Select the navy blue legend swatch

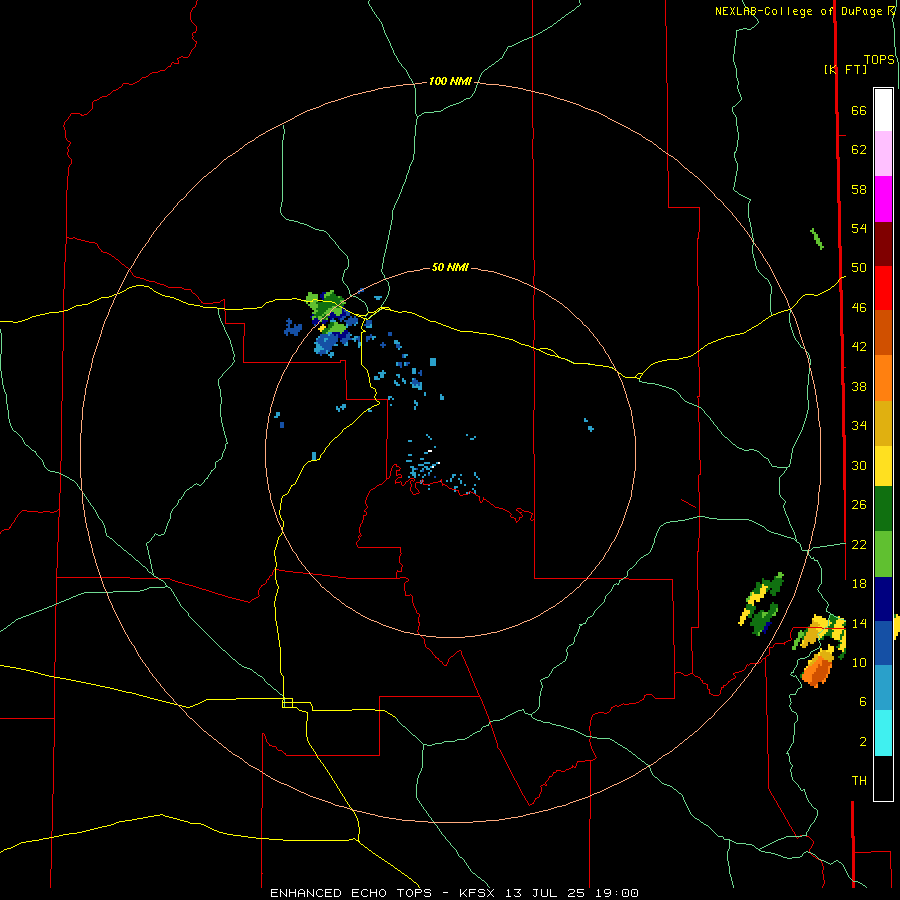(883, 599)
